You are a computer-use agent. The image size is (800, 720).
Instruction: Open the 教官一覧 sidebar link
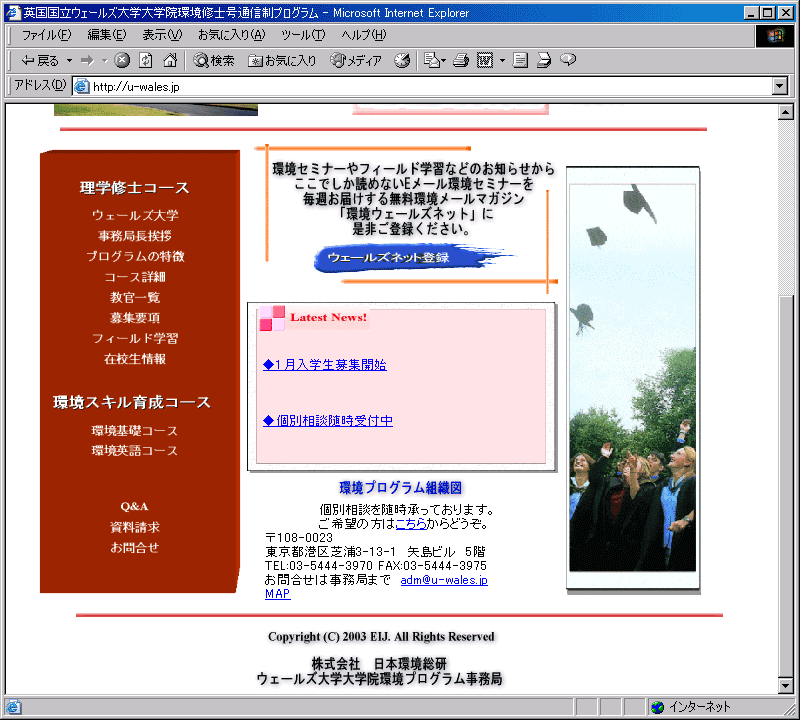click(135, 297)
